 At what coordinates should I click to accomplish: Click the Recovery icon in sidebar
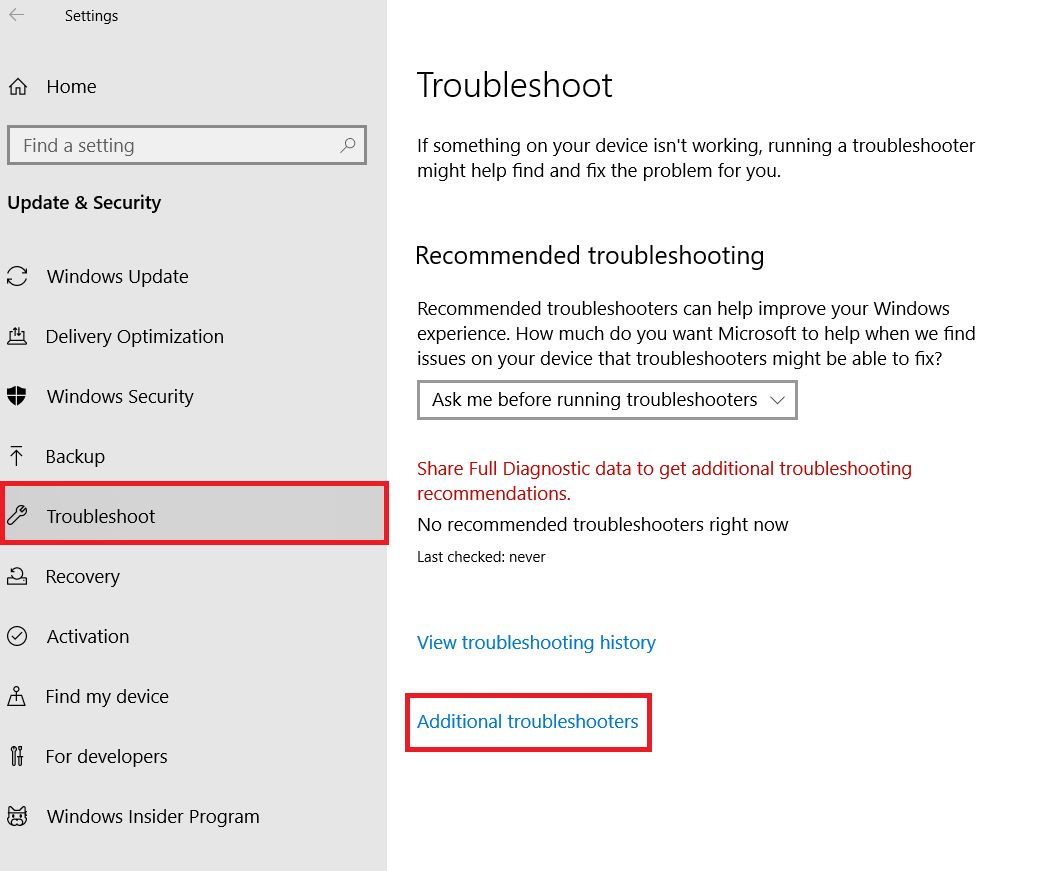click(18, 576)
